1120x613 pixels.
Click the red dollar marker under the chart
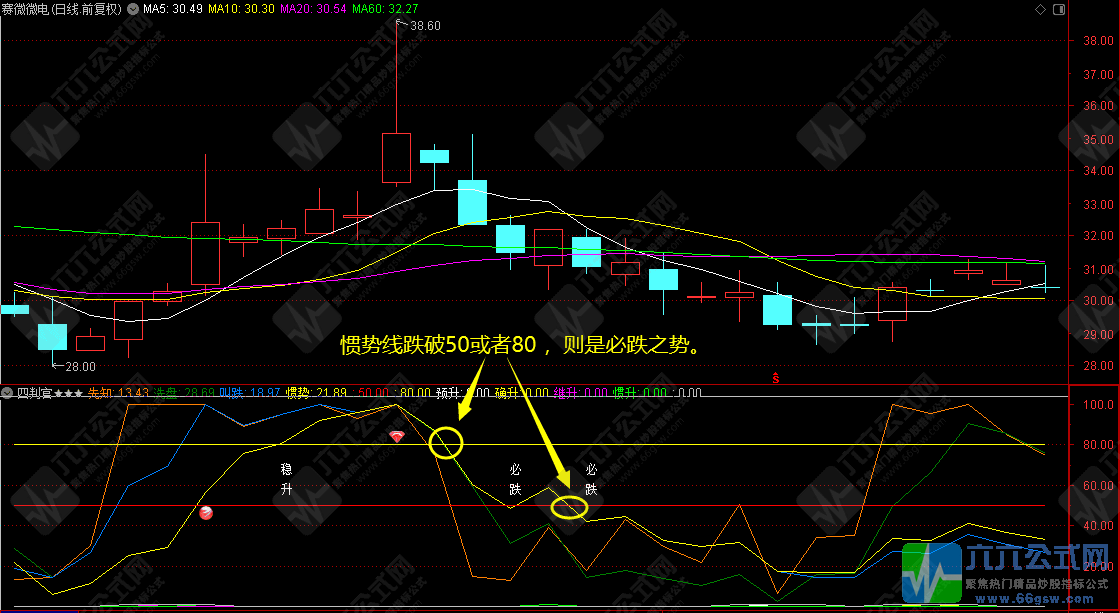pyautogui.click(x=777, y=377)
